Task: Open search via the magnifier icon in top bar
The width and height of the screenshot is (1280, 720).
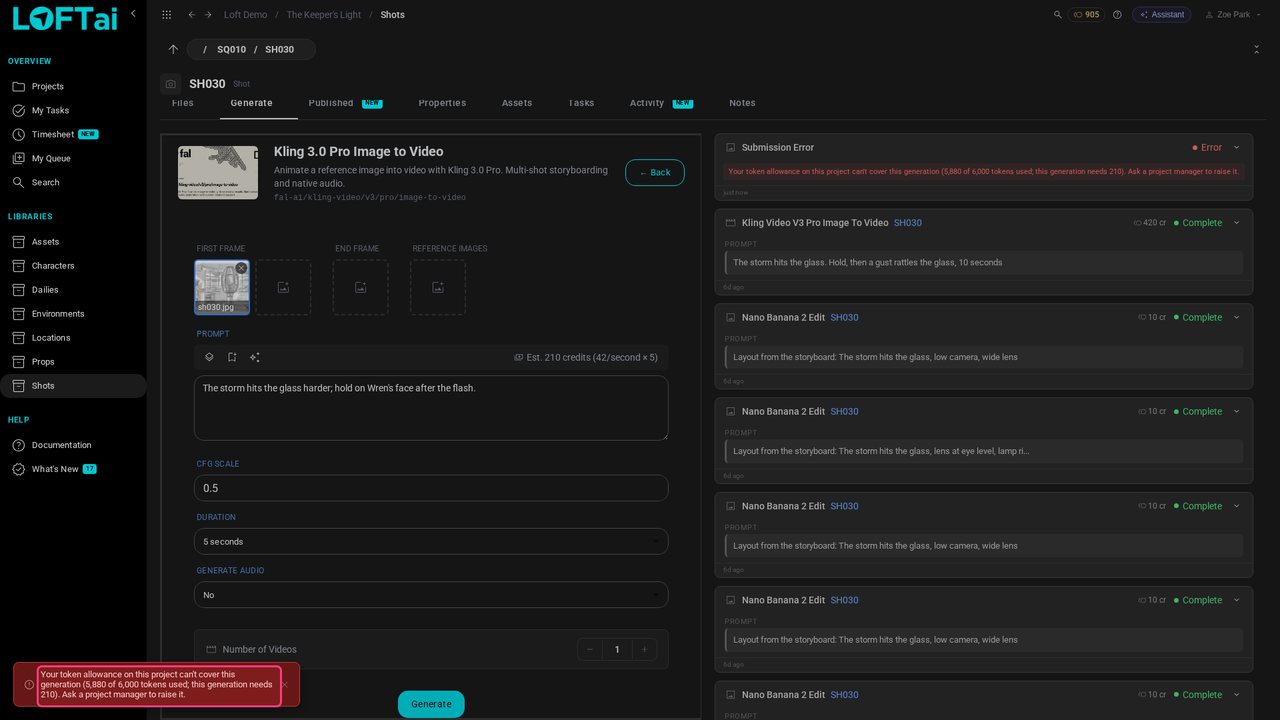Action: [x=1058, y=15]
